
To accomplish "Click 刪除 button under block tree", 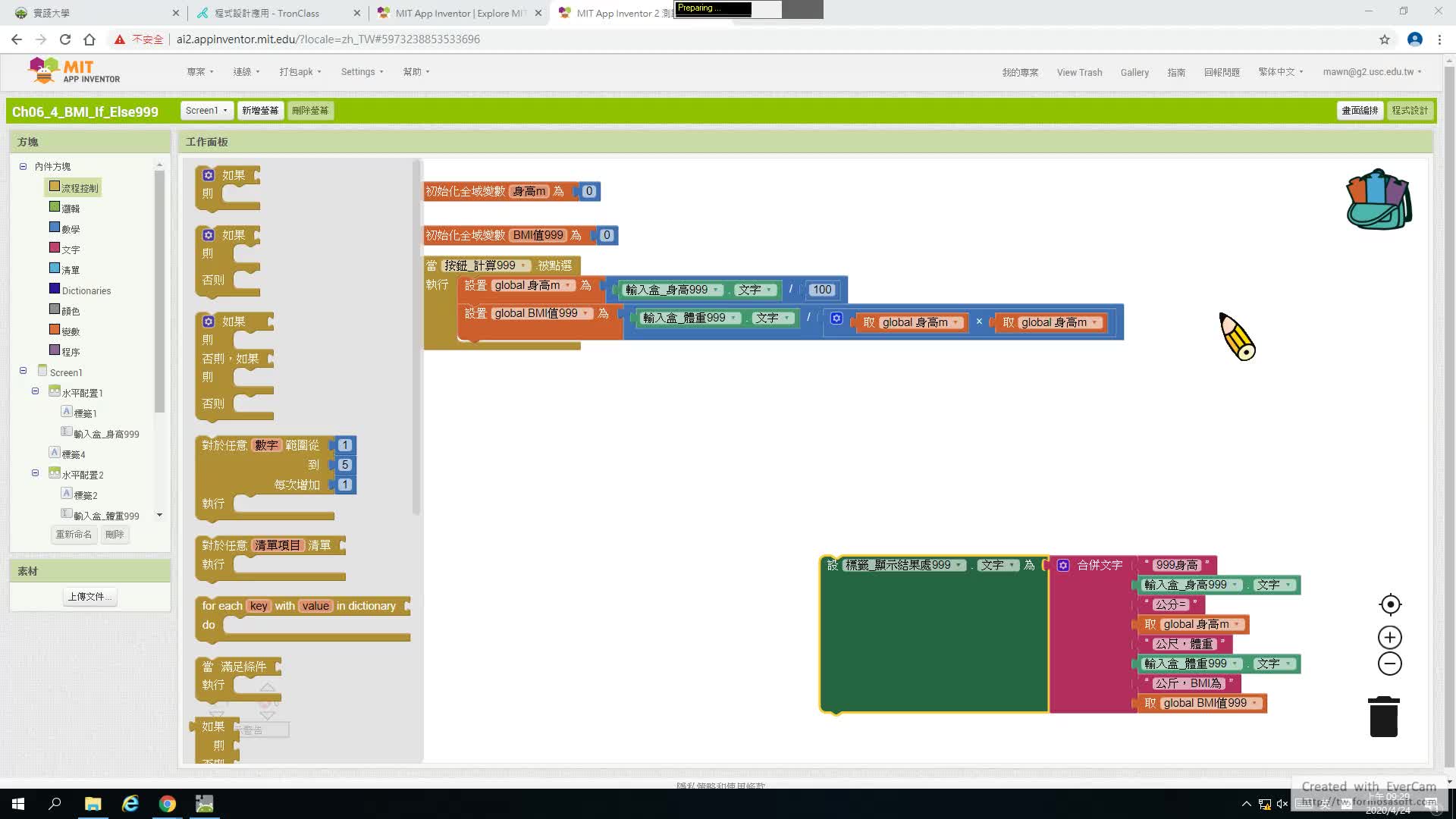I will (115, 535).
